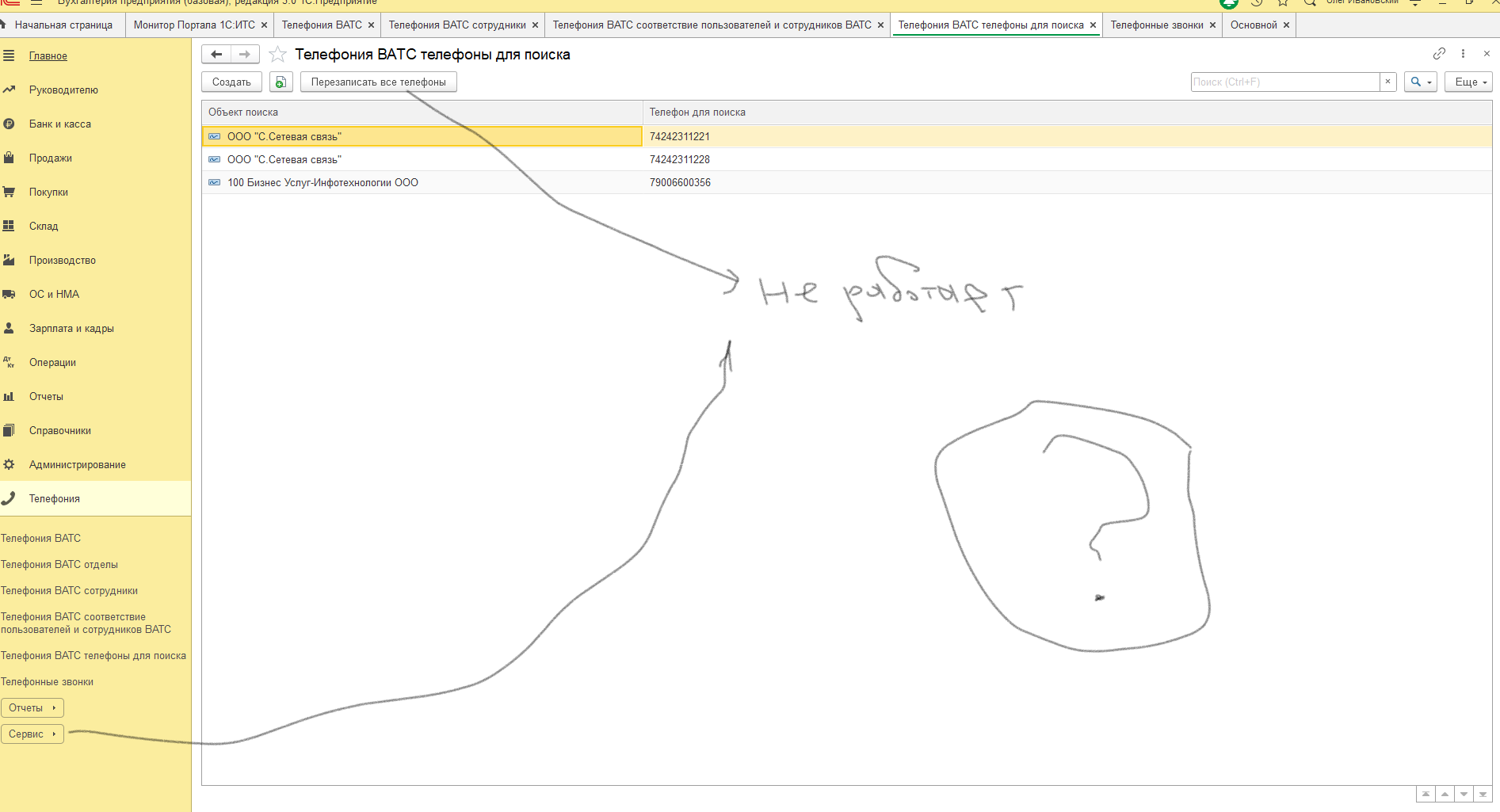Jump to last row of list
The width and height of the screenshot is (1500, 812).
(x=1483, y=794)
